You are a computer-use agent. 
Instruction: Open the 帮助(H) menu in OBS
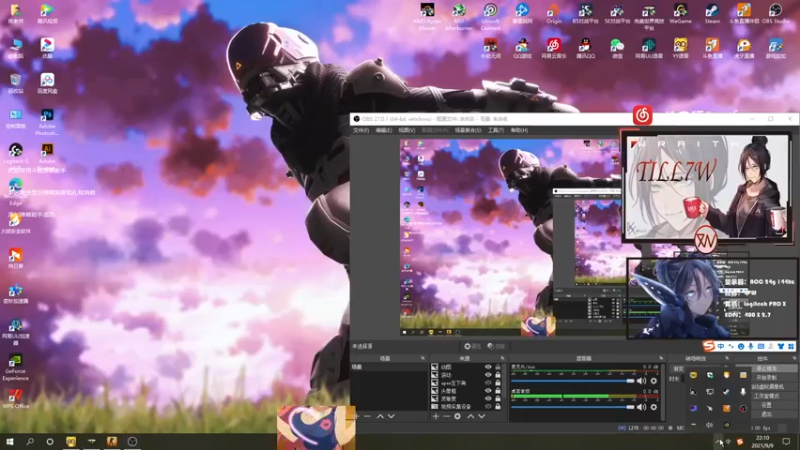pos(519,131)
